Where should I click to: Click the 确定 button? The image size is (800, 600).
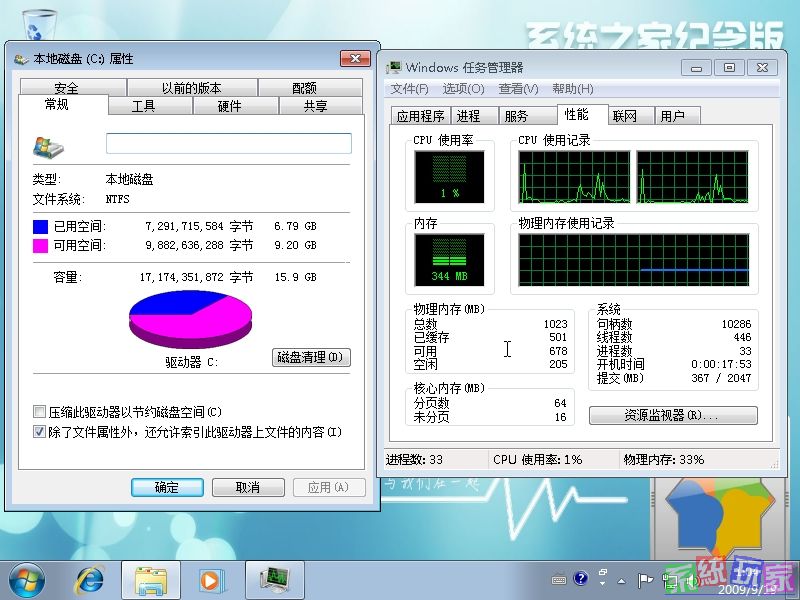[x=167, y=487]
